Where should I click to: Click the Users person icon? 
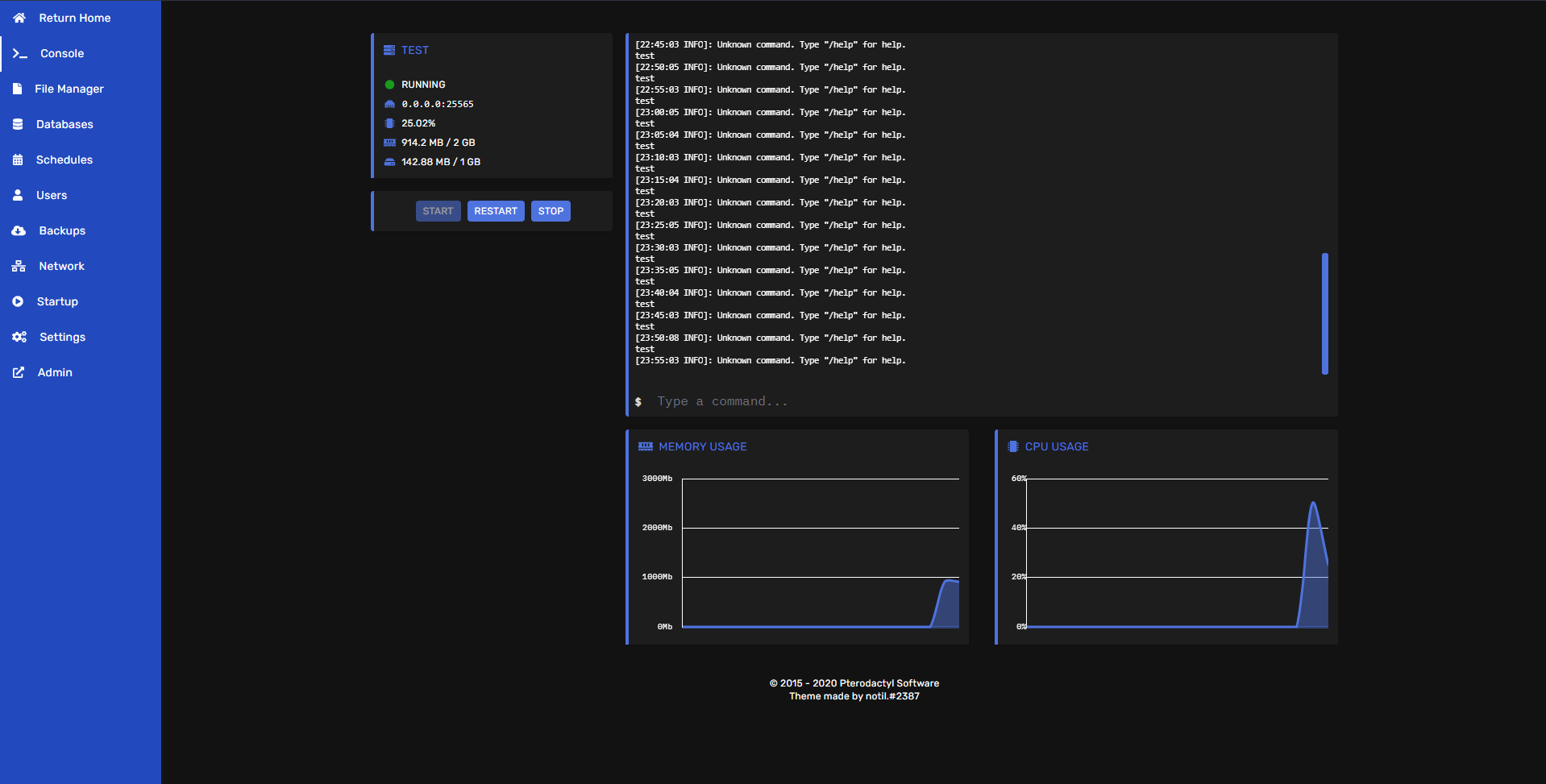(18, 195)
